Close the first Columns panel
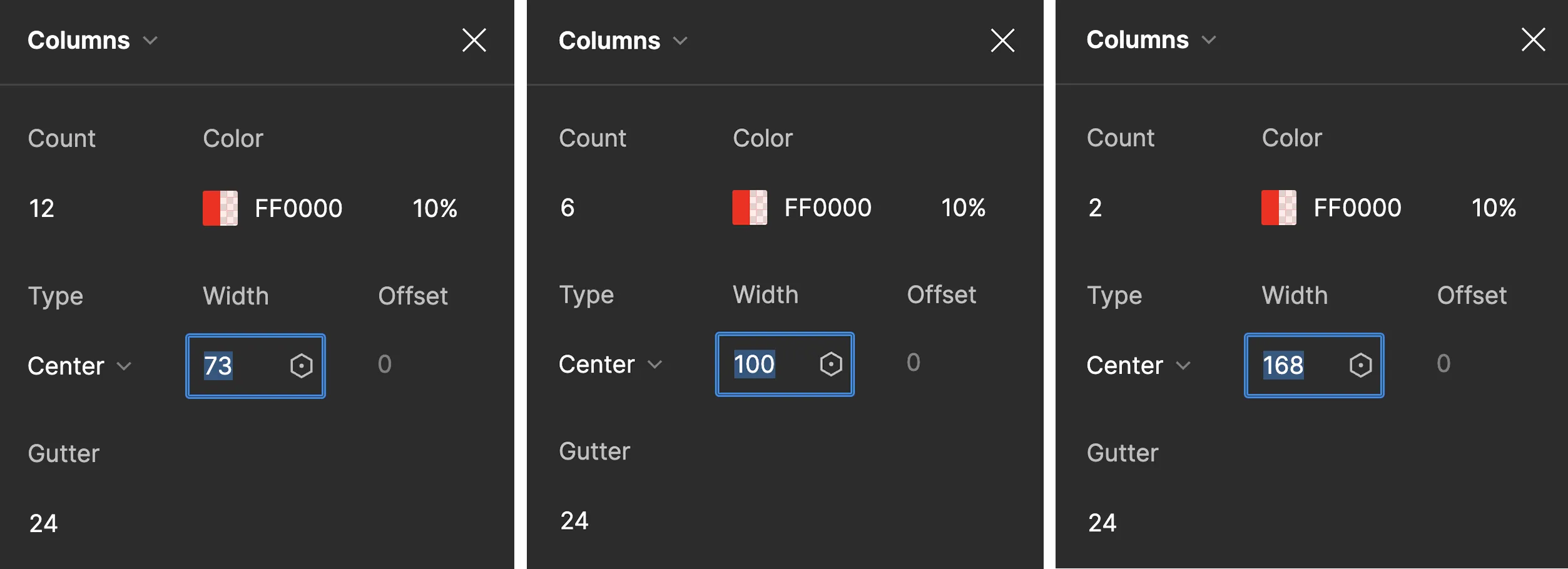 pos(474,39)
